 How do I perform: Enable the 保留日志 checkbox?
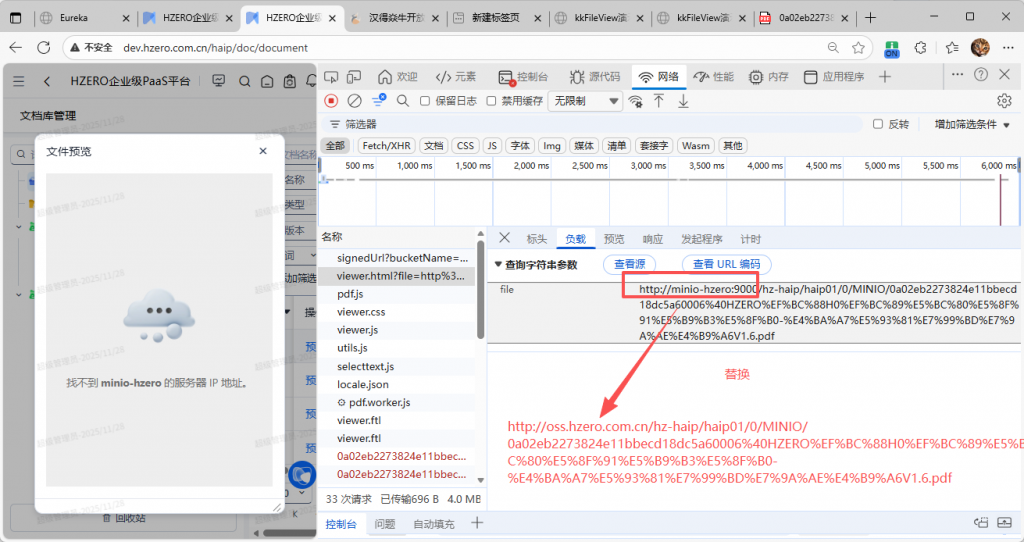click(x=425, y=101)
